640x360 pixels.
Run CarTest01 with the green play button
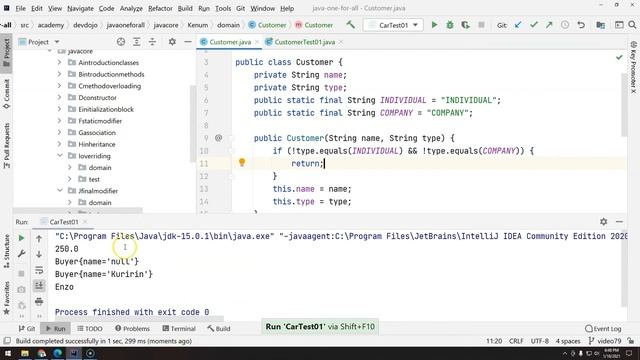434,25
